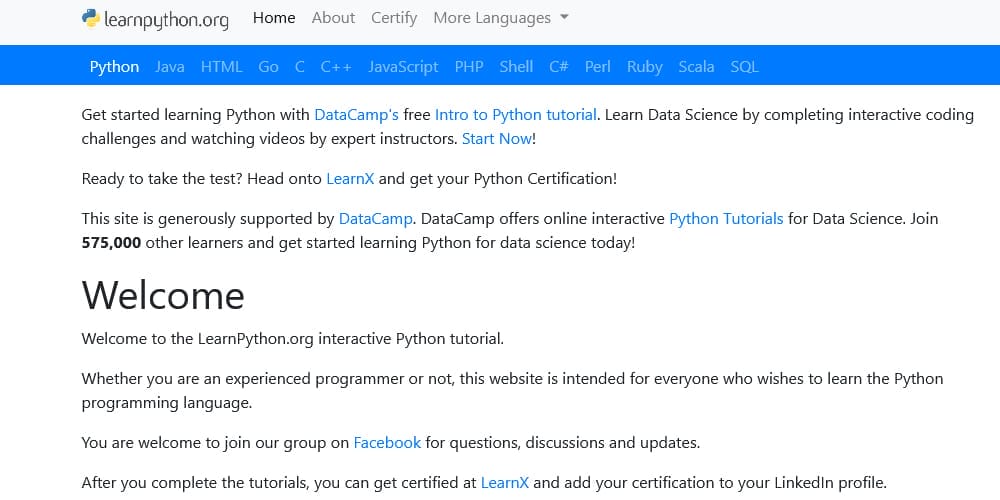
Task: Visit the Facebook group link
Action: point(387,443)
